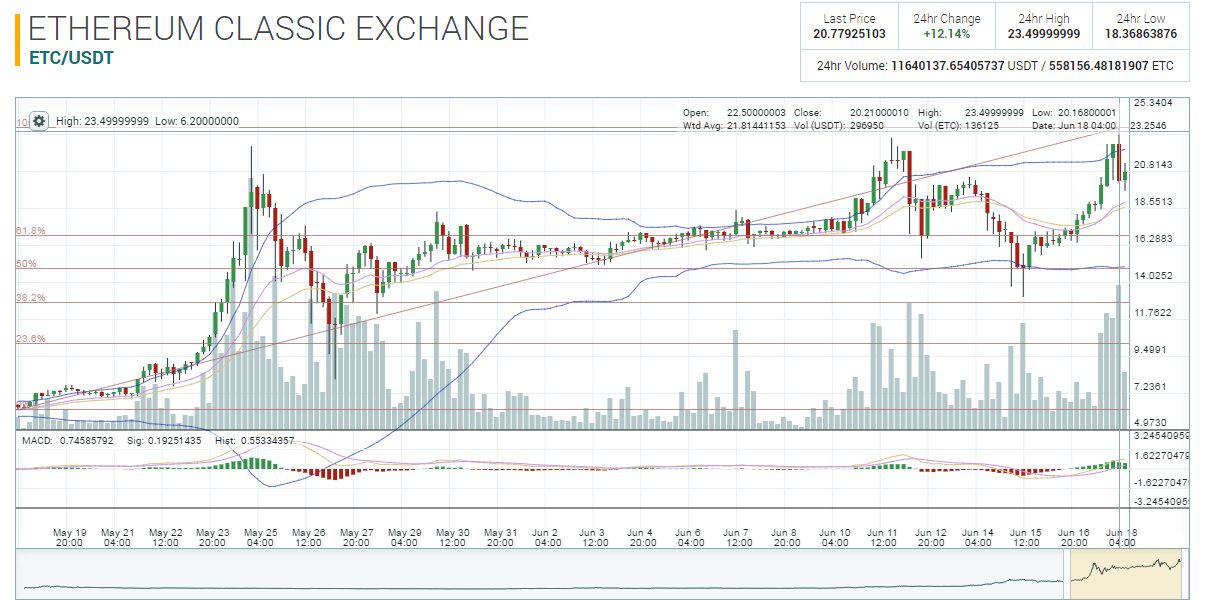Click the Jun 11 12:00 time axis label
Screen dimensions: 1207x600
[x=883, y=537]
